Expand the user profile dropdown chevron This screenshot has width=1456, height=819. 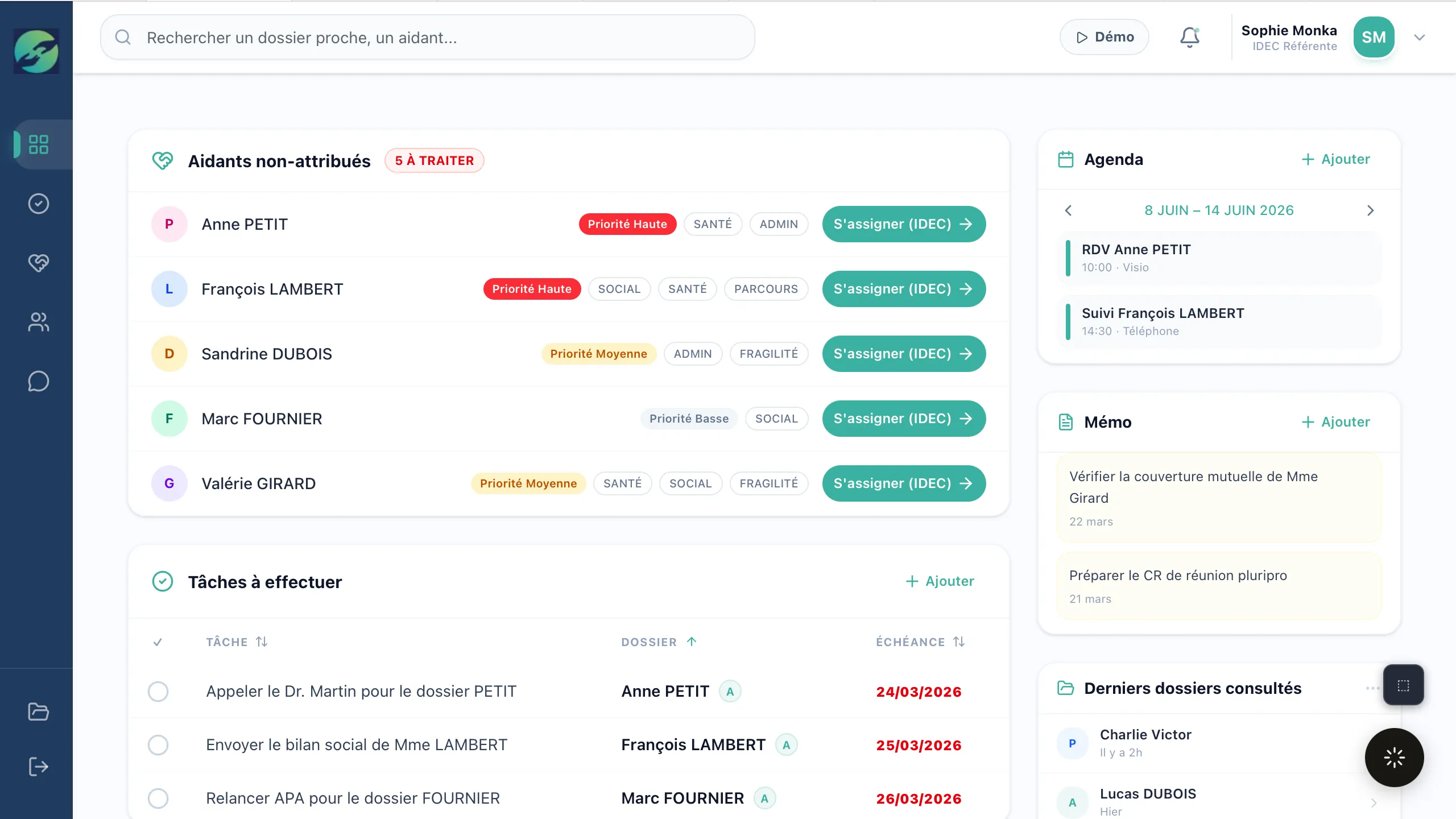[x=1420, y=38]
